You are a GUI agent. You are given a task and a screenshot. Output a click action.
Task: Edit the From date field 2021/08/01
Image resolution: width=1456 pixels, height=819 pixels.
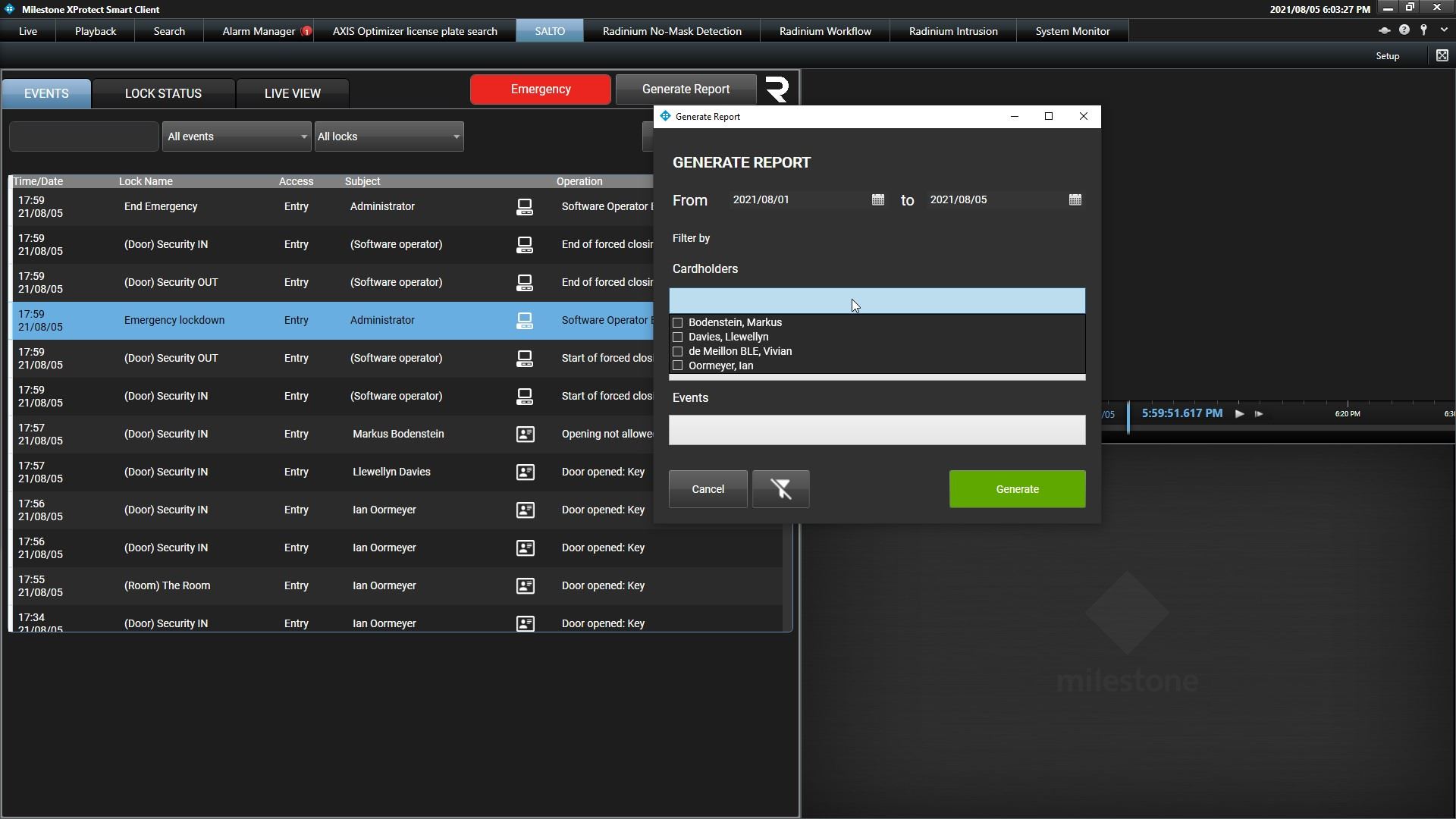tap(798, 200)
